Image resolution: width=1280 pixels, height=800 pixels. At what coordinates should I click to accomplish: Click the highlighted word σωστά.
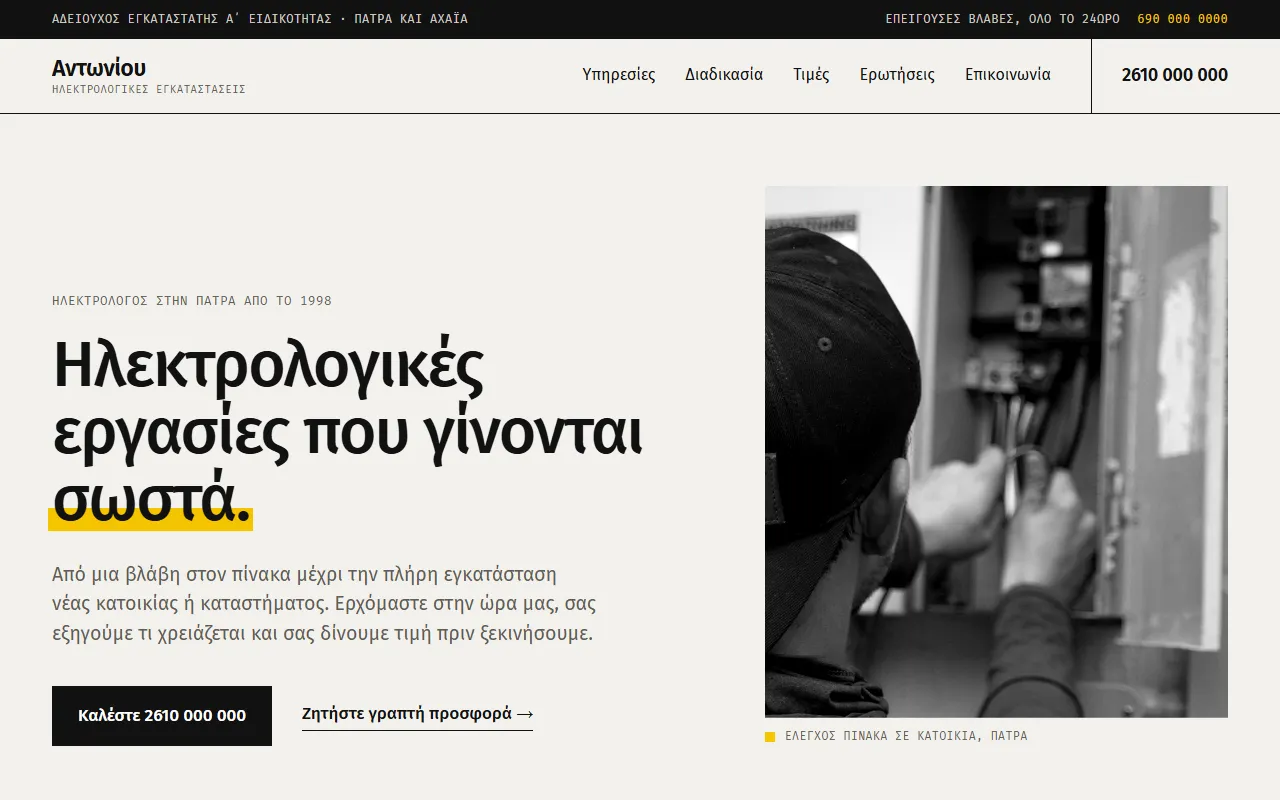click(150, 501)
